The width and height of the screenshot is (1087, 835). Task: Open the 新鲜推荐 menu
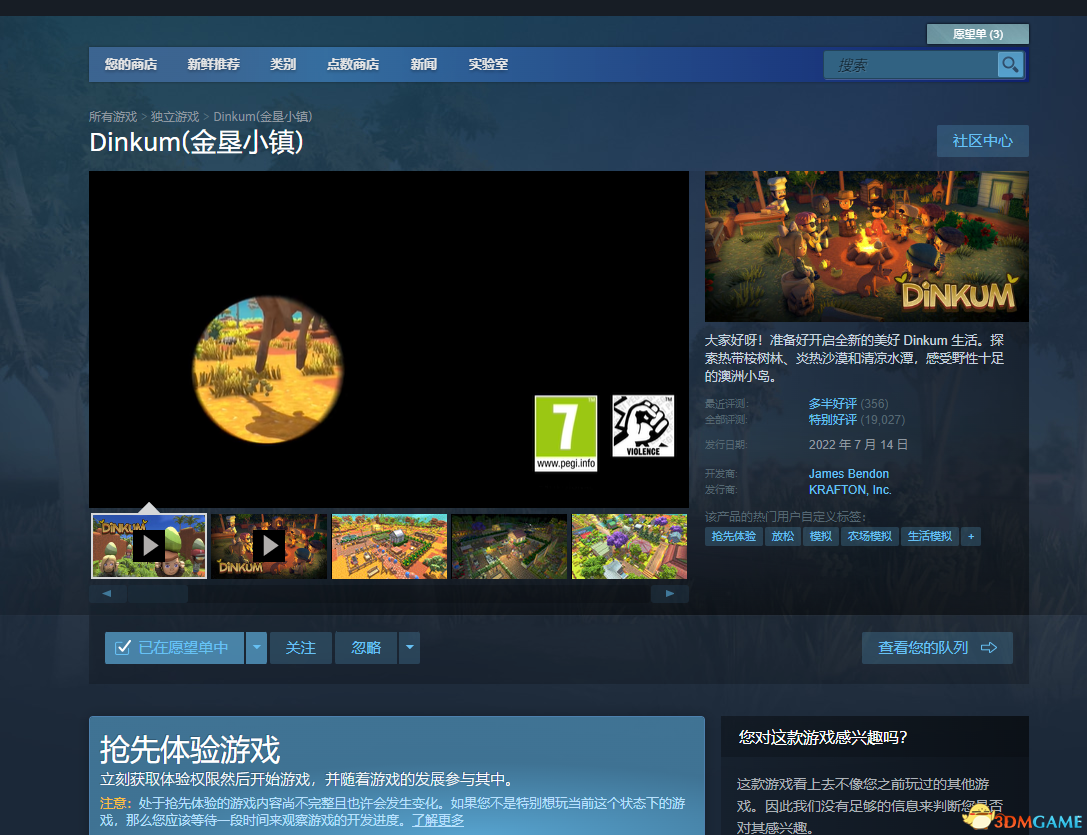pos(214,64)
